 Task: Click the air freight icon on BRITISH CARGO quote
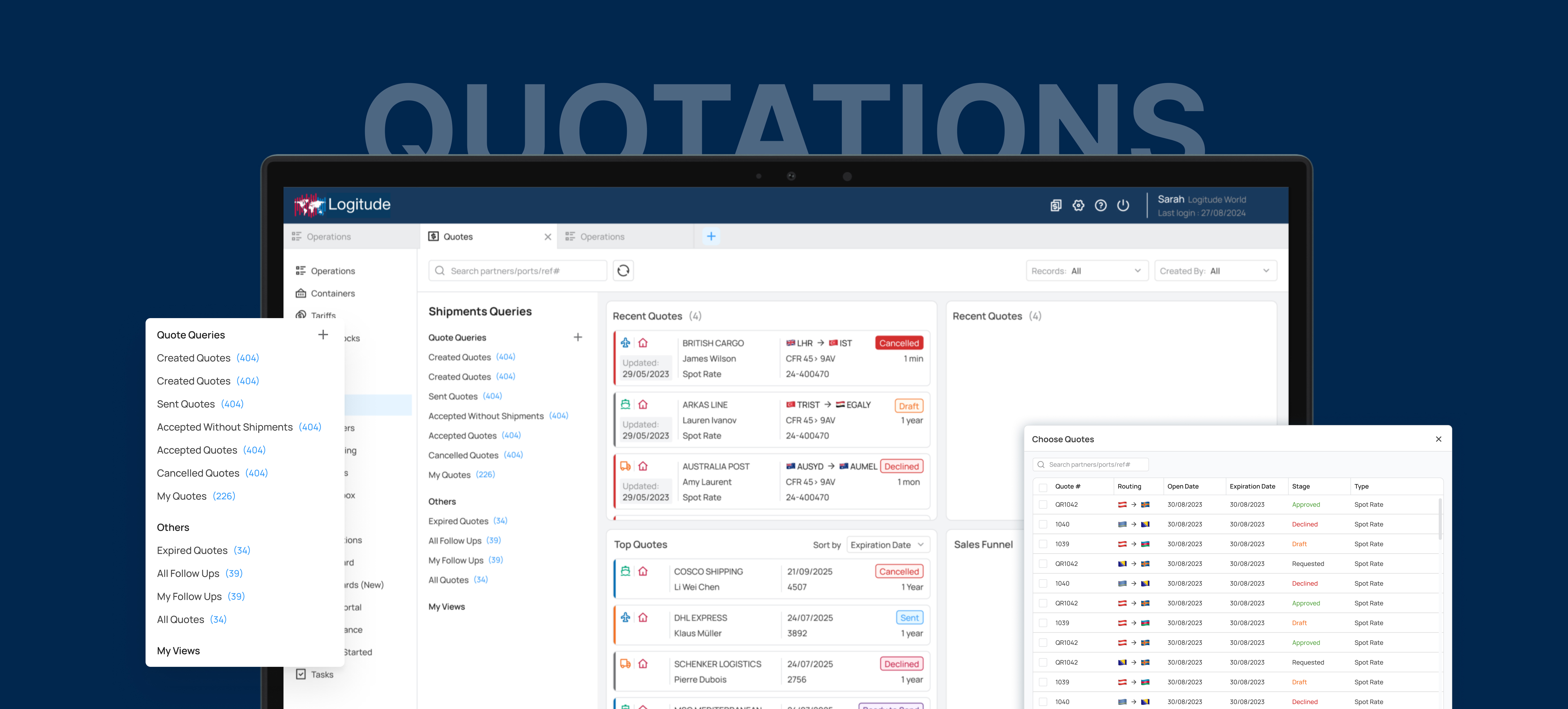click(625, 343)
